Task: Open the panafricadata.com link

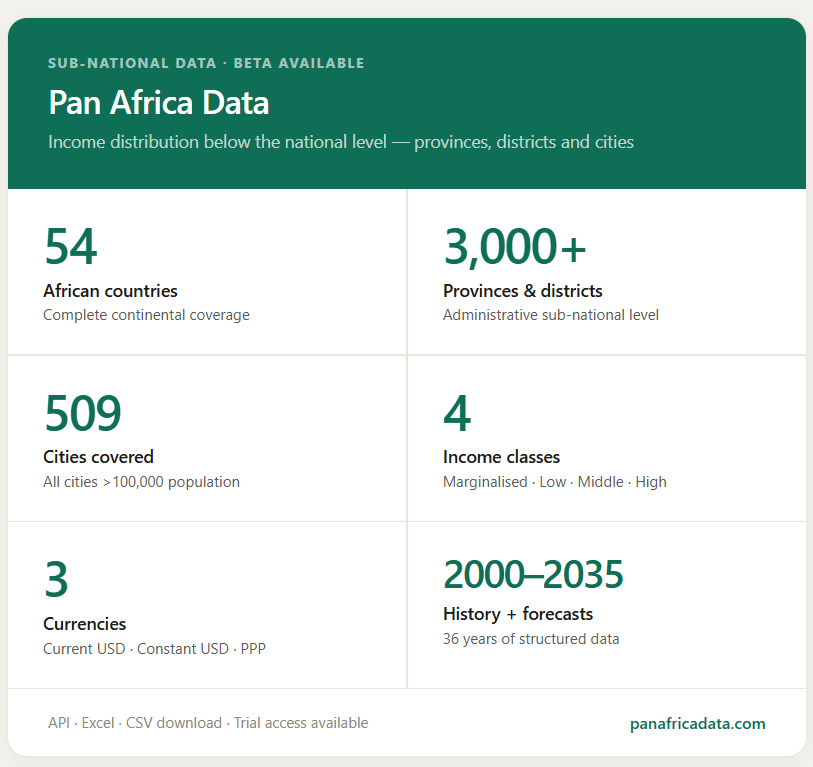Action: 697,723
